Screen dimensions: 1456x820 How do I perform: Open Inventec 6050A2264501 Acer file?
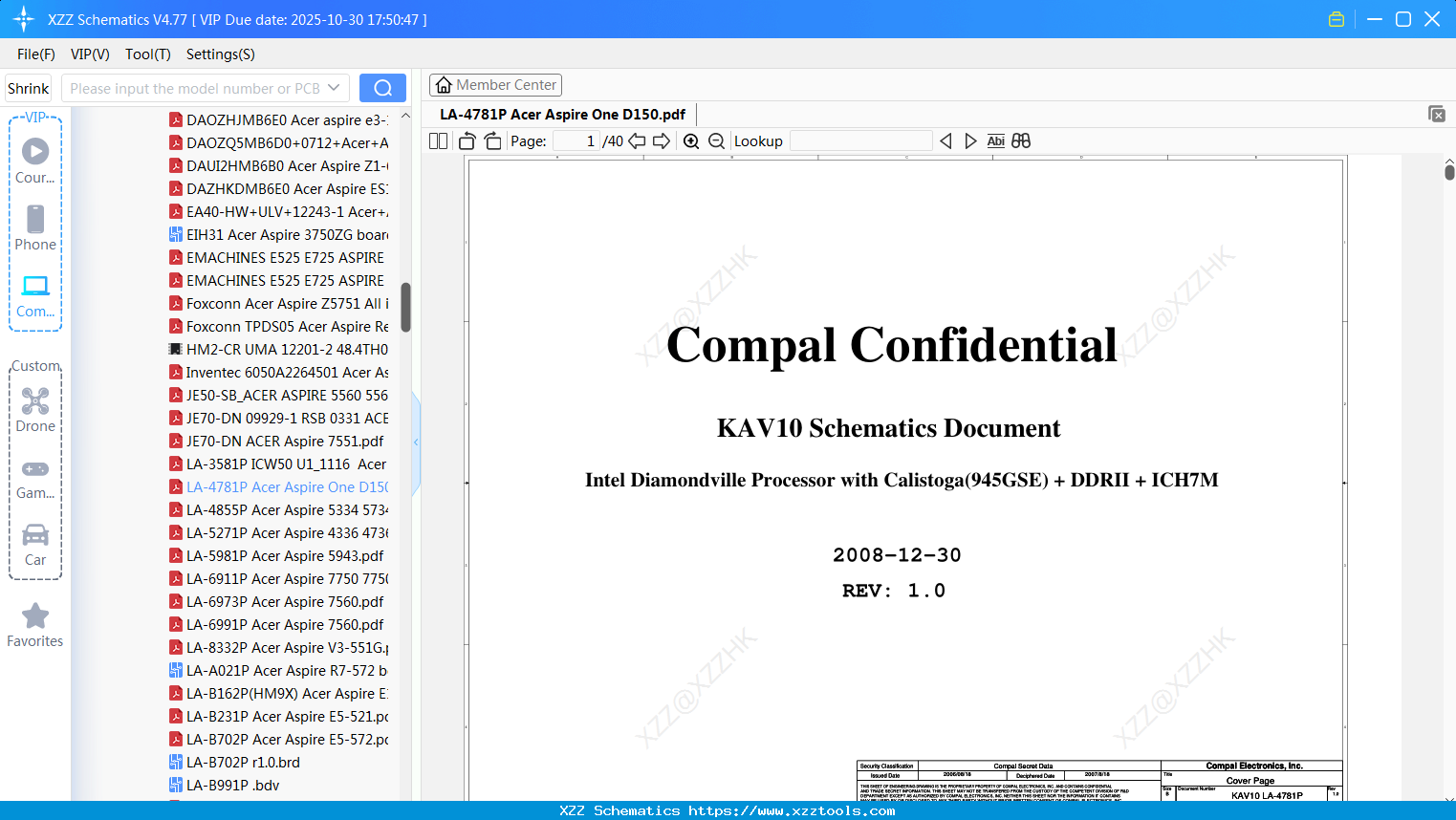(x=278, y=373)
